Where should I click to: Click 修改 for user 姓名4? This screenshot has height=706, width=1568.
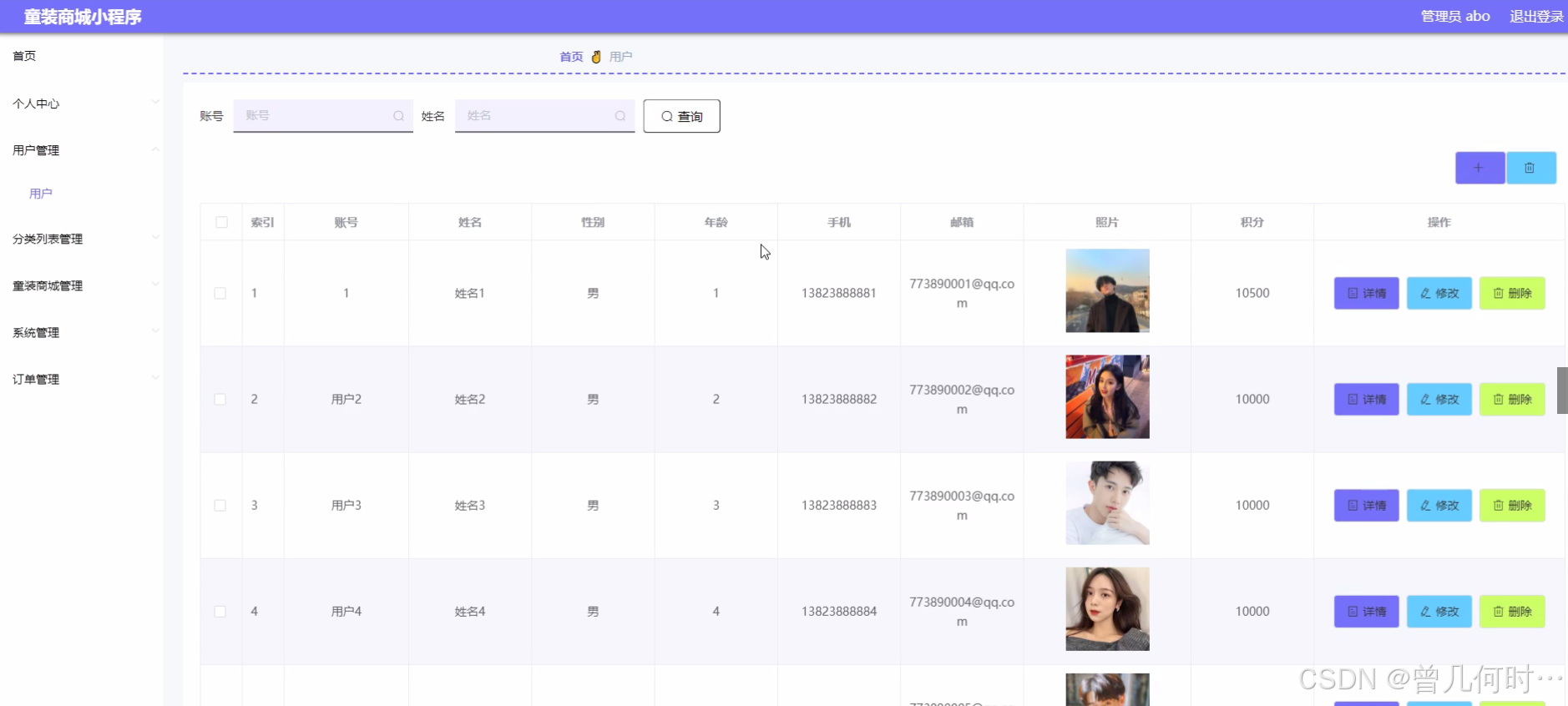coord(1439,611)
